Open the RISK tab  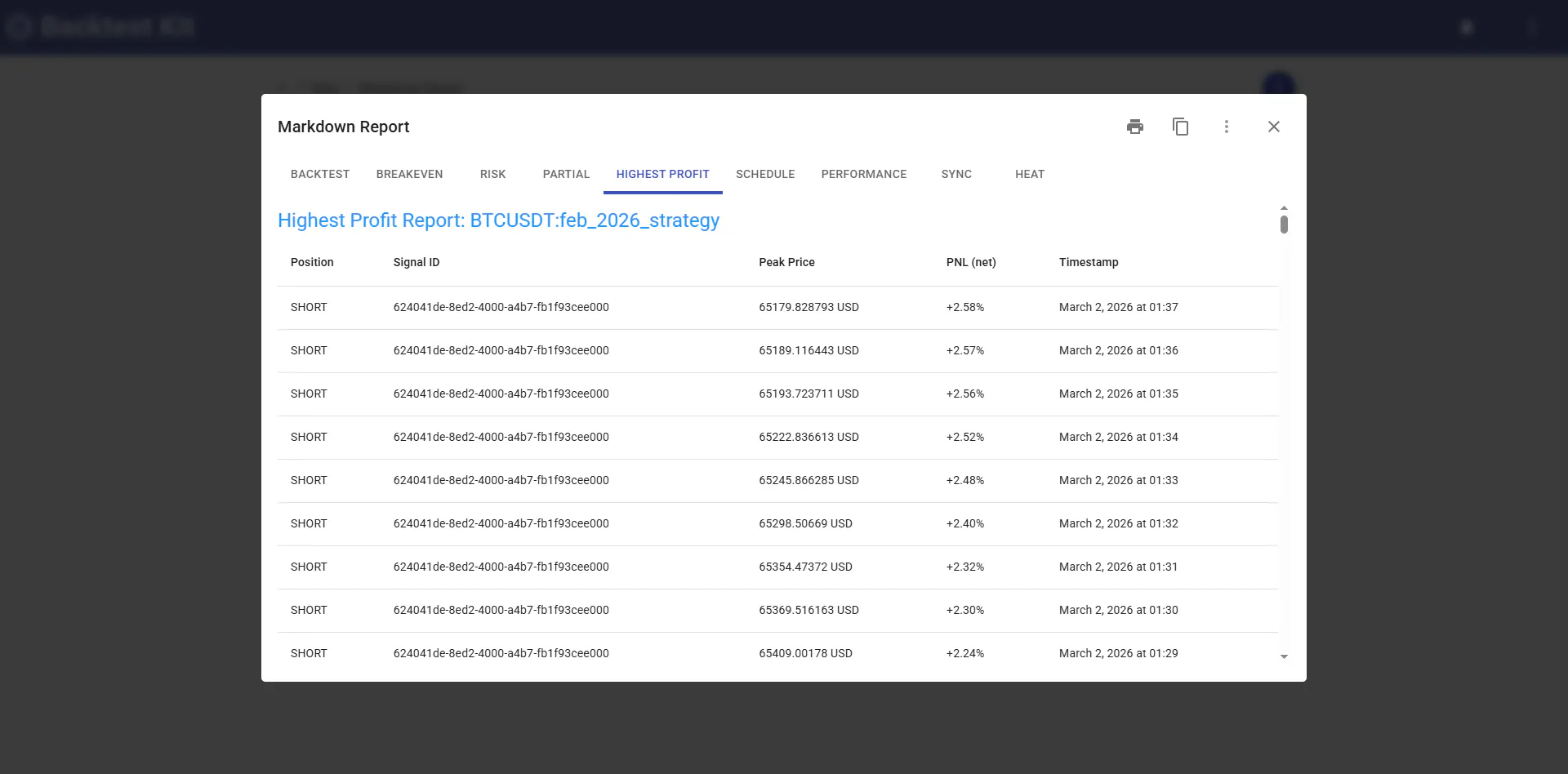click(493, 174)
